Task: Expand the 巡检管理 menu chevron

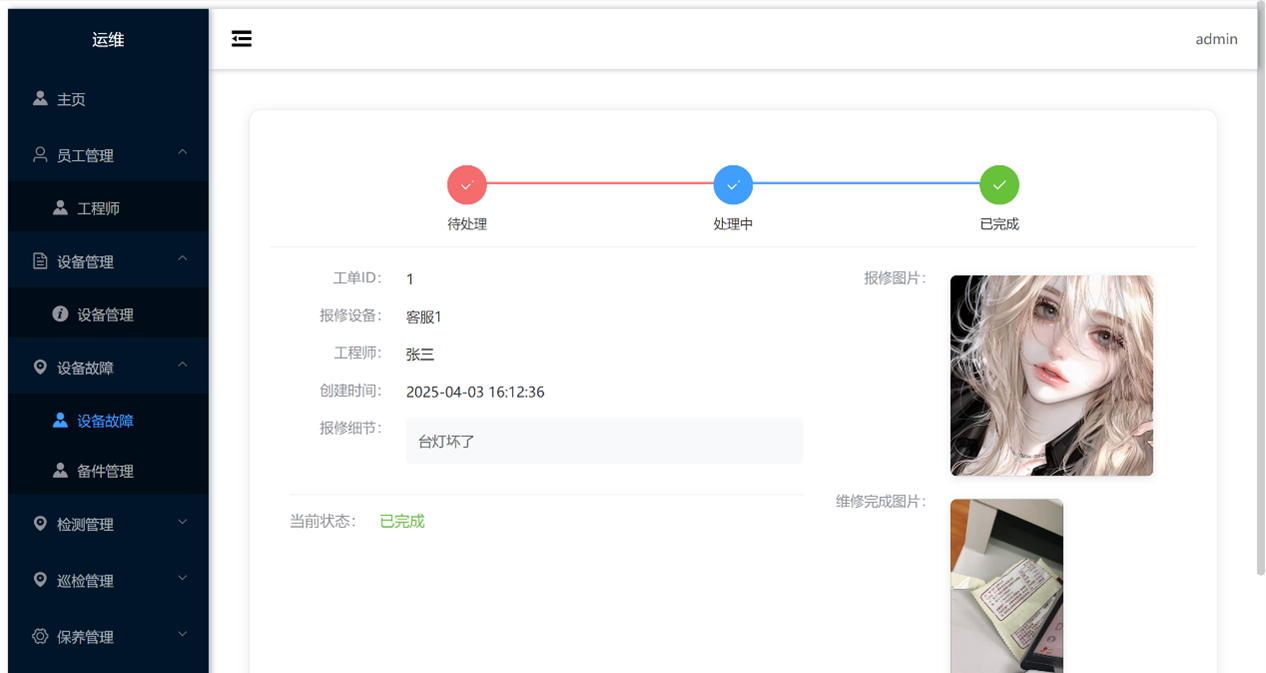Action: 182,578
